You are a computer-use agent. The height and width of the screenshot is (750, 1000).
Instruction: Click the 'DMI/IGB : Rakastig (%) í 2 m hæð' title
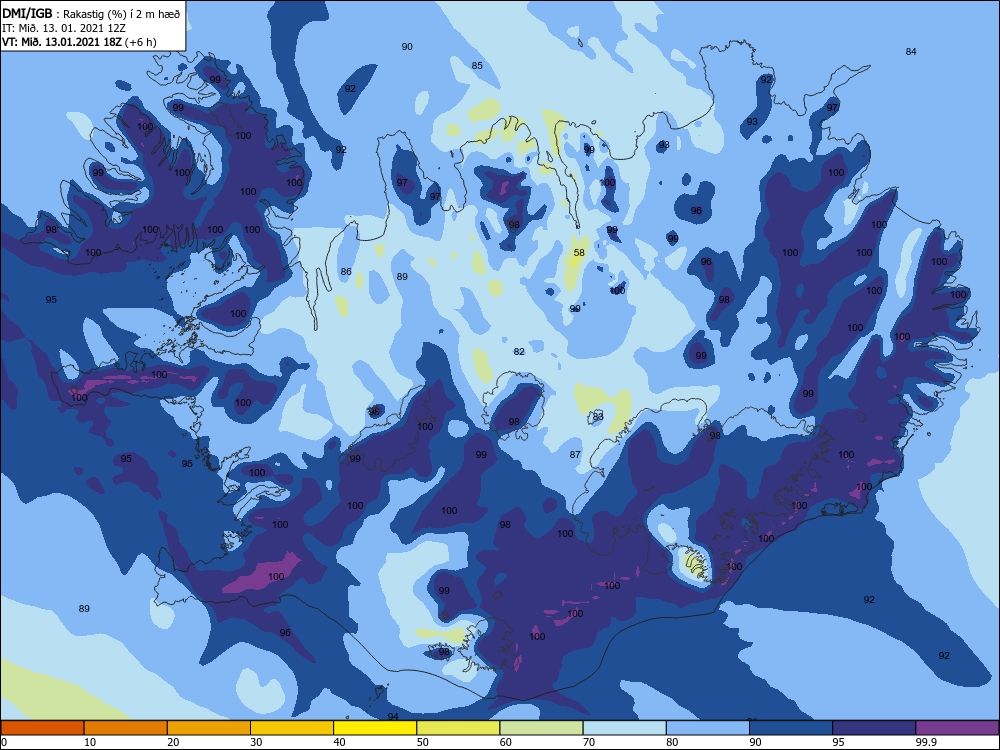[91, 13]
